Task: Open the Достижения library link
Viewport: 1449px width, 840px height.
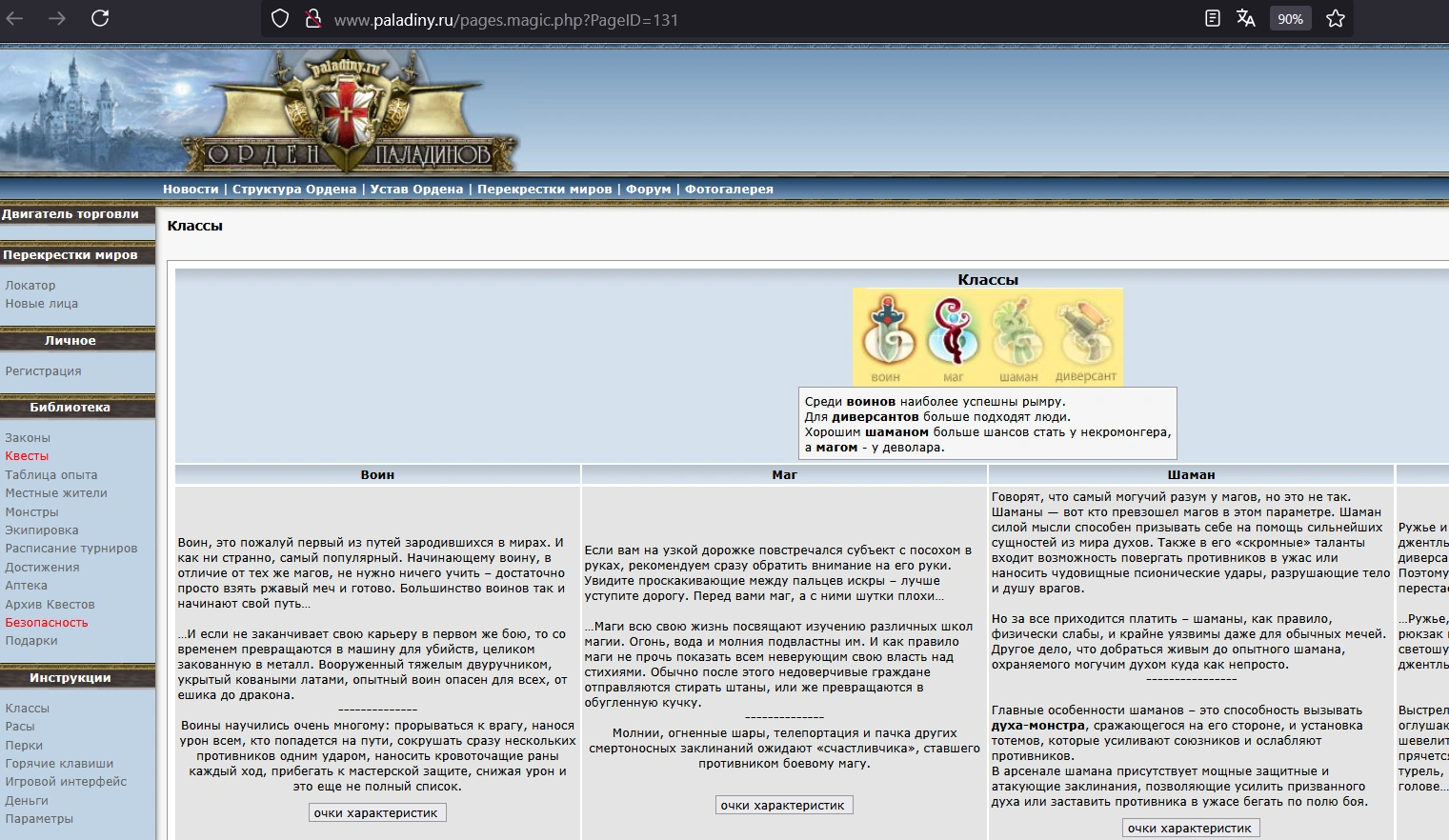Action: [43, 568]
